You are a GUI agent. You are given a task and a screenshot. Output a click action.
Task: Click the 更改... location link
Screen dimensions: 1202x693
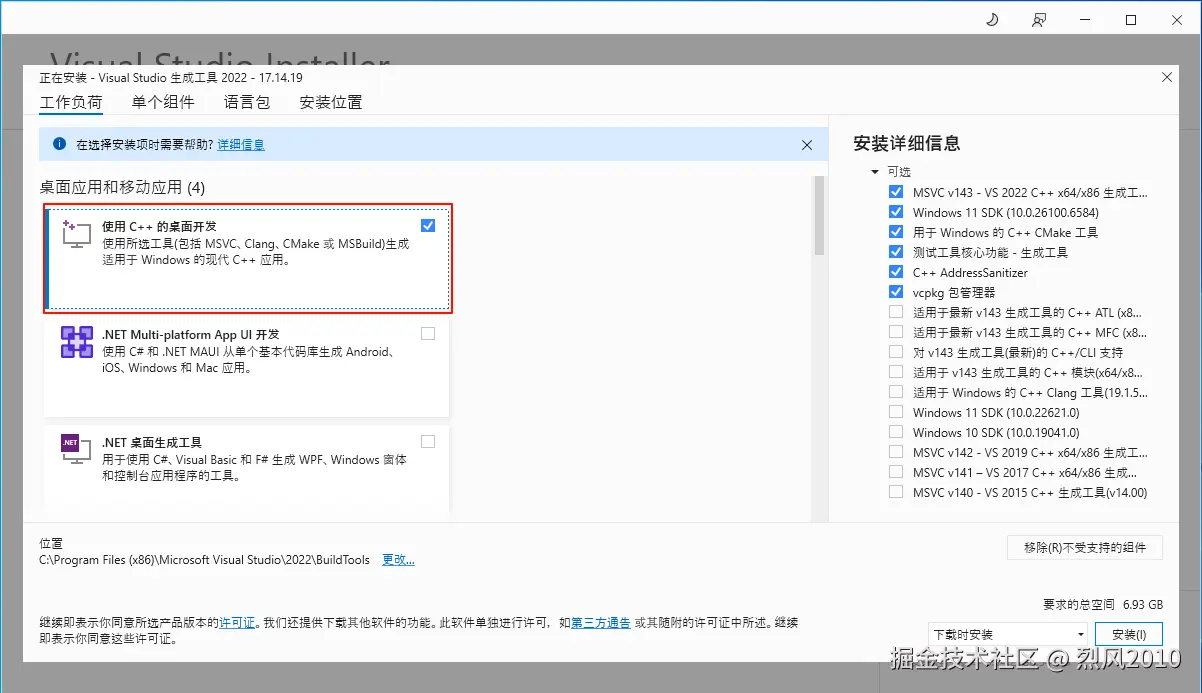pyautogui.click(x=398, y=560)
